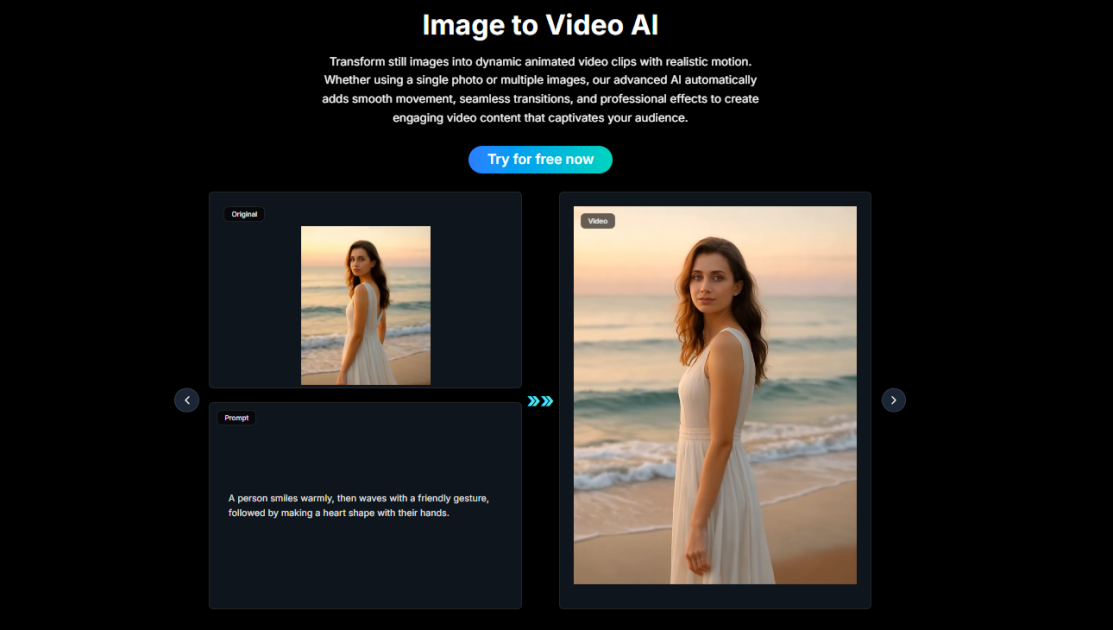
Task: Select the Video badge on the preview
Action: 597,220
